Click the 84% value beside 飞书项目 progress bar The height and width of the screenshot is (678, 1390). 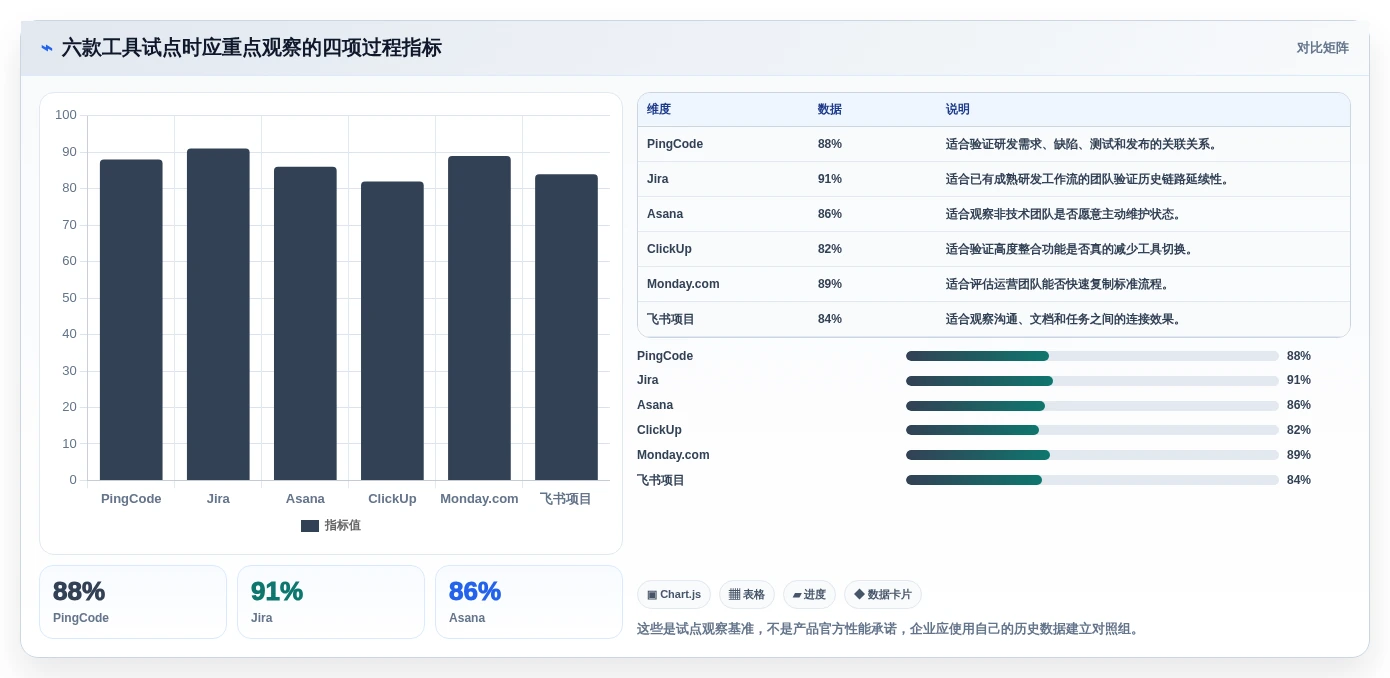coord(1299,480)
